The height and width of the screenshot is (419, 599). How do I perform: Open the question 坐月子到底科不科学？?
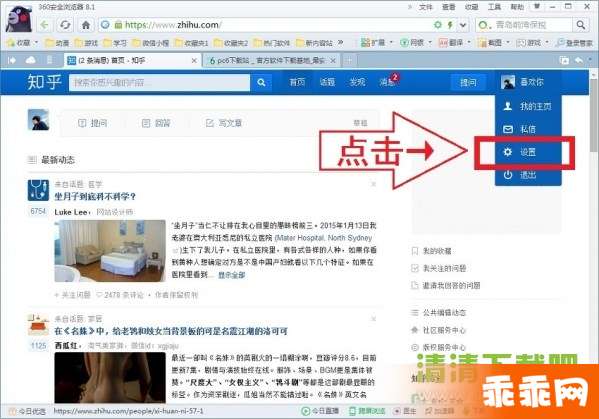(x=95, y=197)
